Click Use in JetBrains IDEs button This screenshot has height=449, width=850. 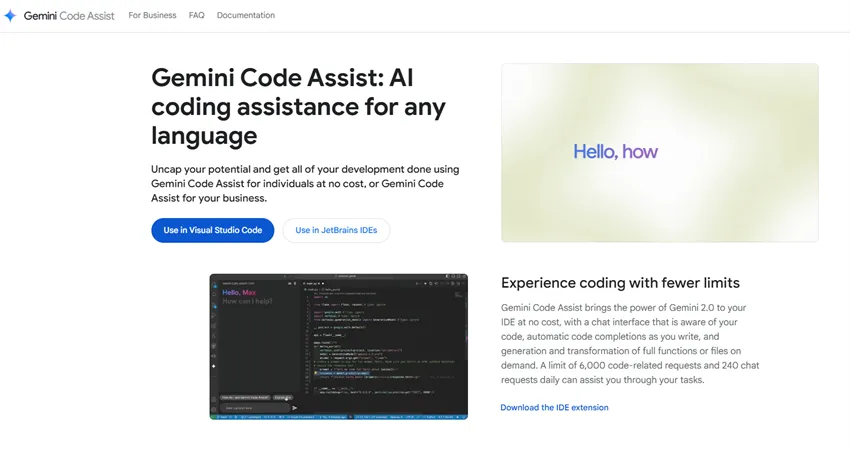(336, 230)
